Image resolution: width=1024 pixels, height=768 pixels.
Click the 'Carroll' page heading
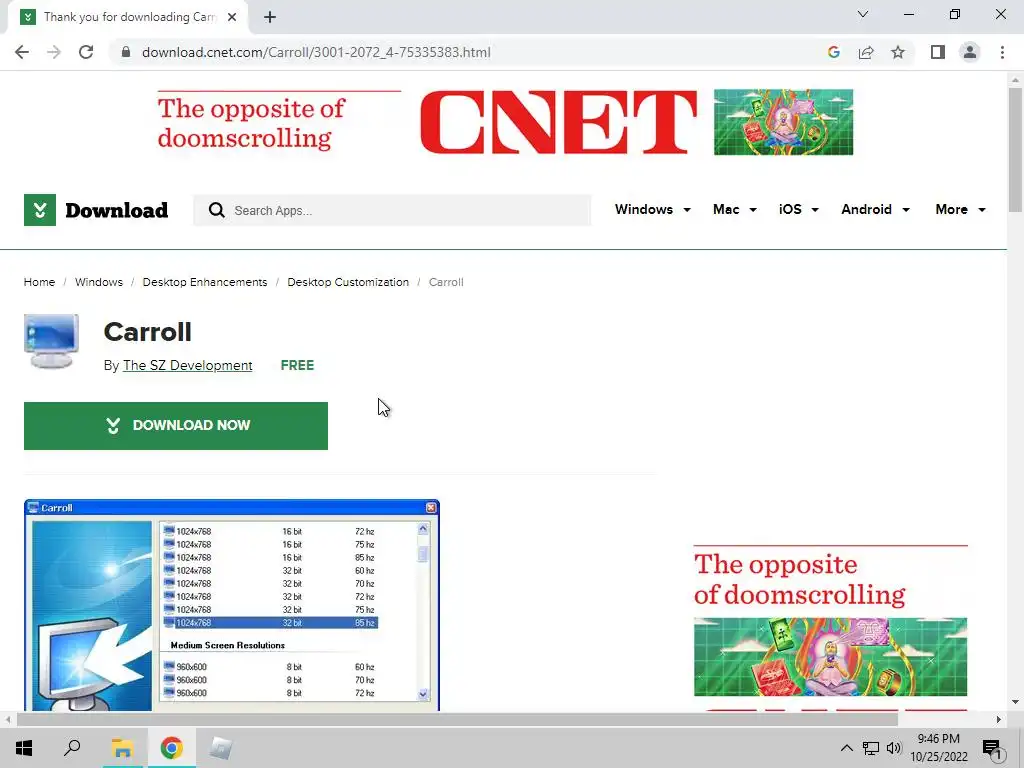[x=148, y=332]
